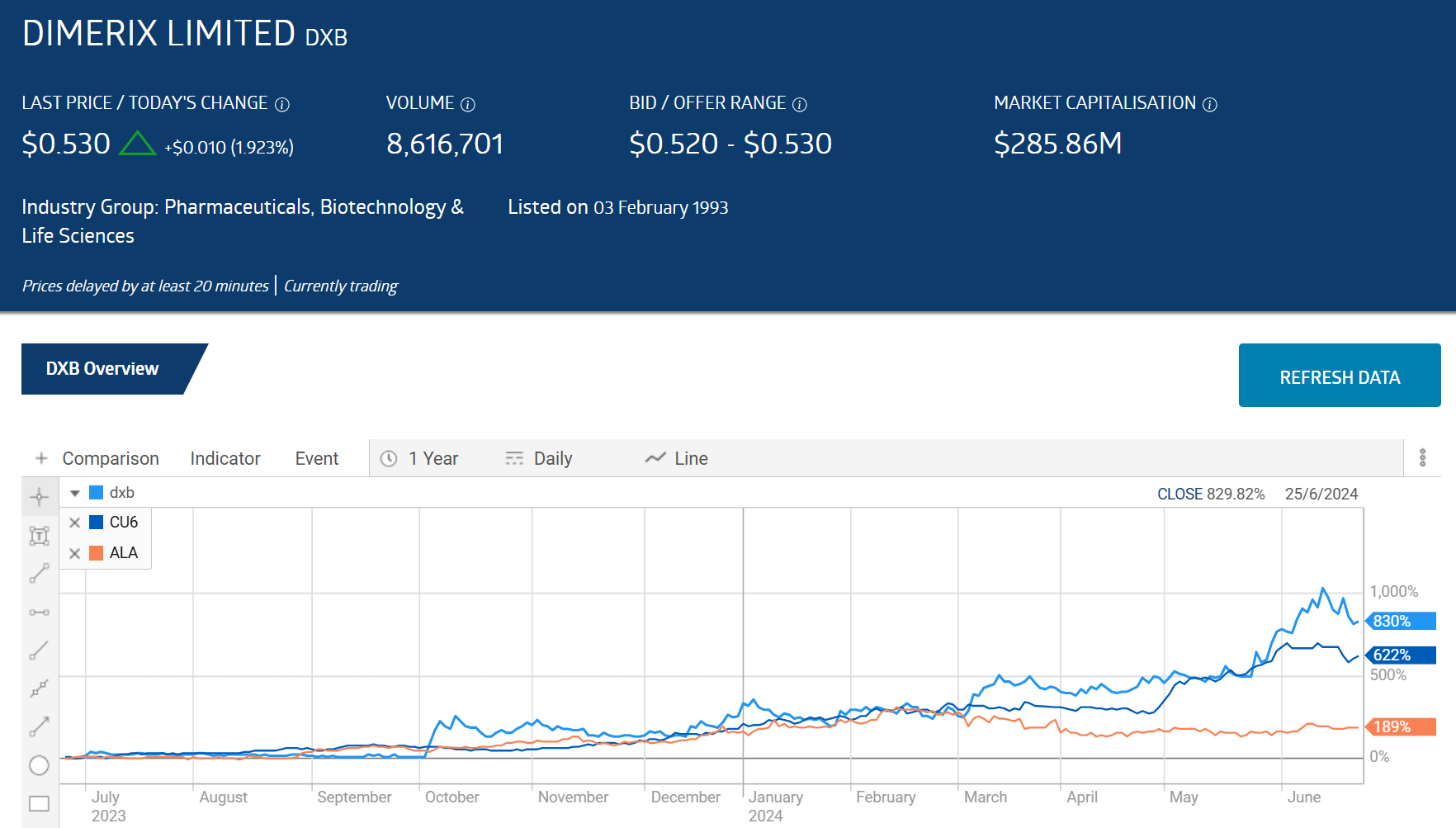Click the Listed on 03 February 1993 text

pos(618,207)
